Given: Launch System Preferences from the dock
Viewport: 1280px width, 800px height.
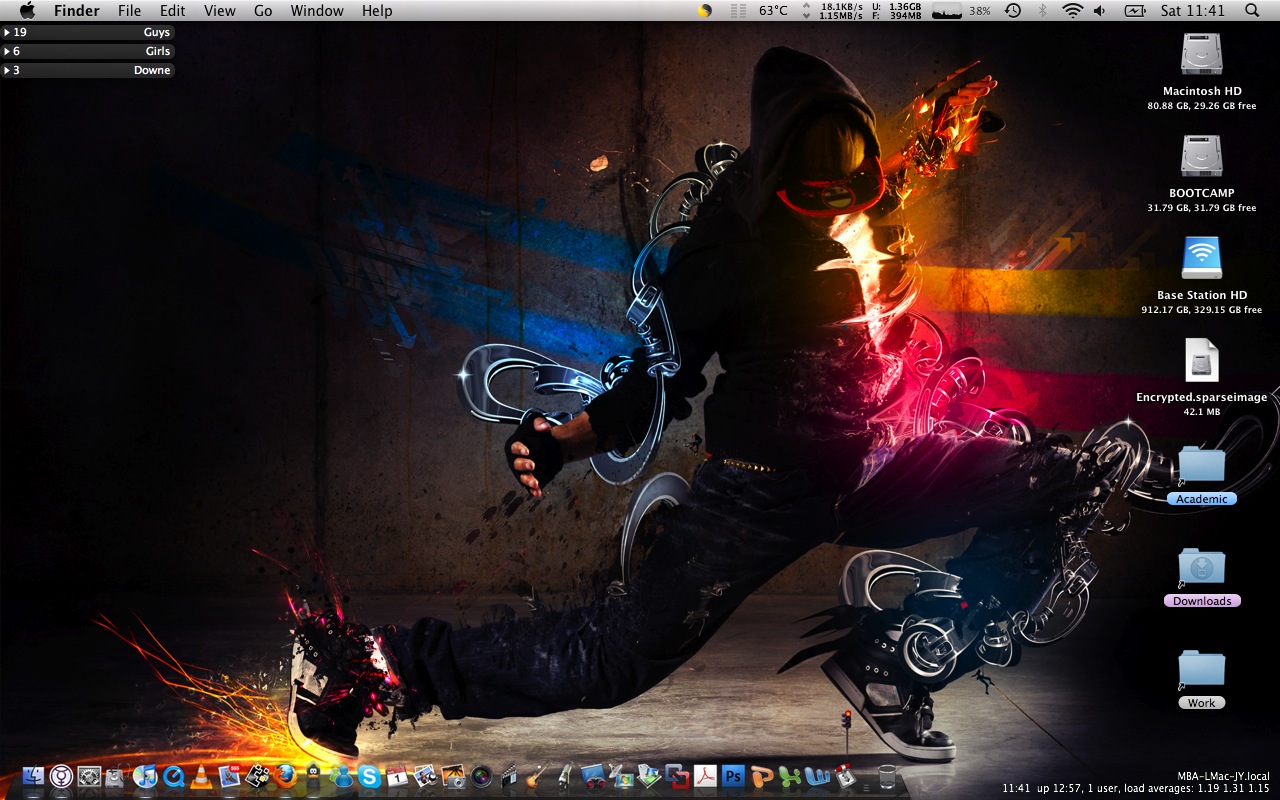Looking at the screenshot, I should click(89, 775).
